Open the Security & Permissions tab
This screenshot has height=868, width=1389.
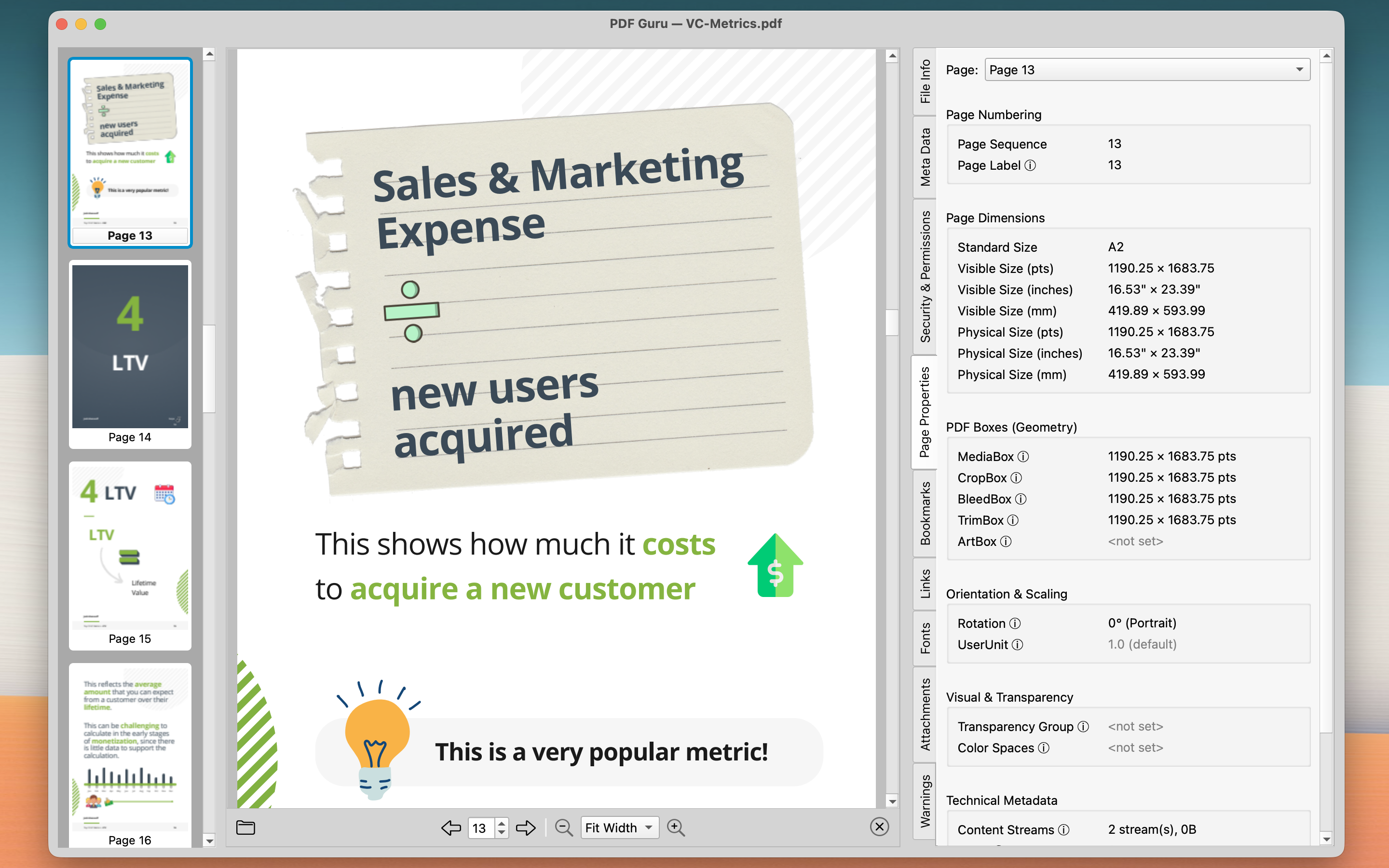click(925, 277)
